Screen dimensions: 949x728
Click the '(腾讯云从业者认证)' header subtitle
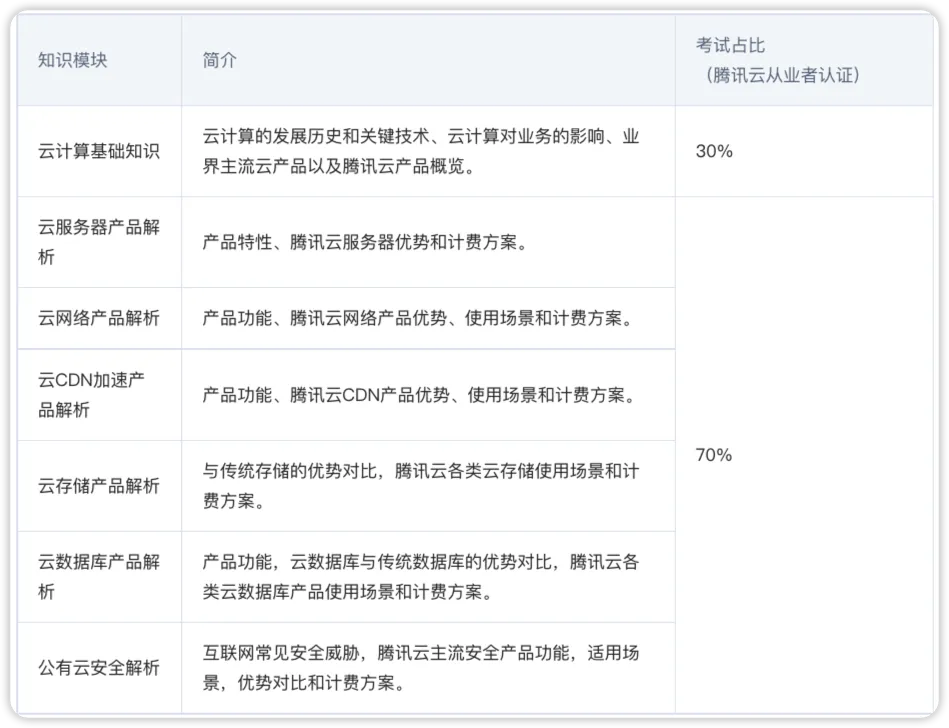(x=783, y=75)
